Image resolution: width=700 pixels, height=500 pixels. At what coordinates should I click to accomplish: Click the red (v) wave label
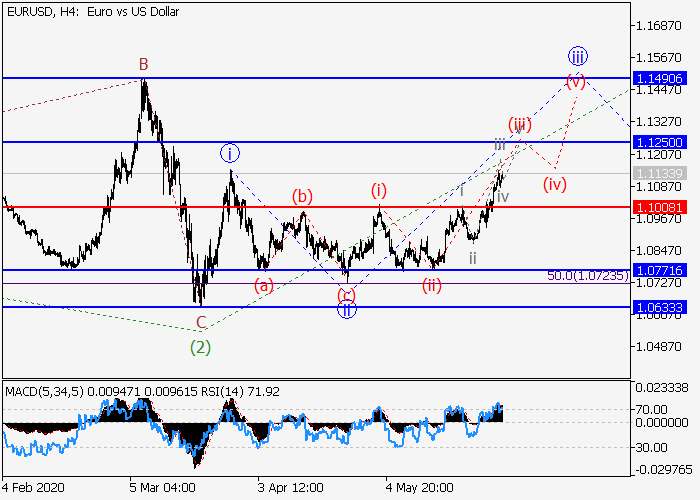click(576, 80)
